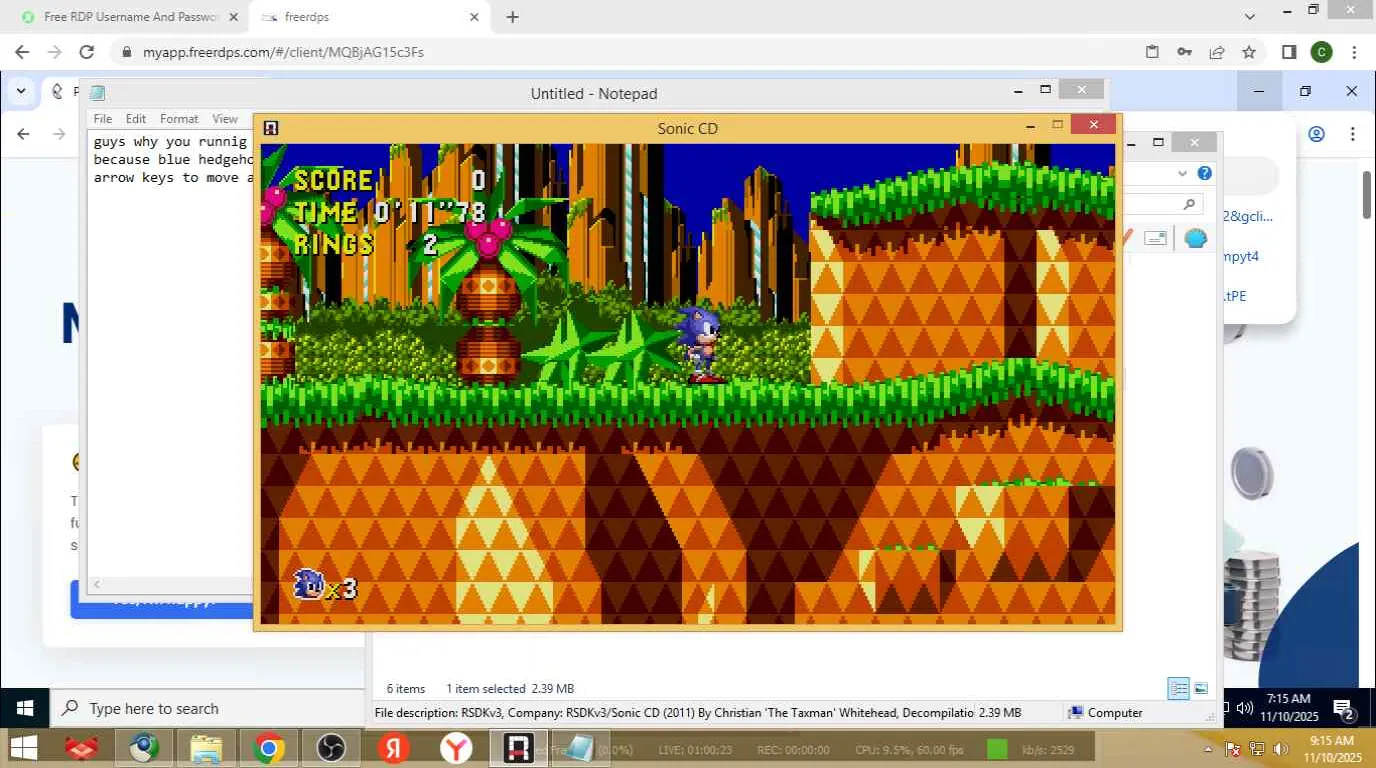Open File Explorer from the bottom taskbar
The width and height of the screenshot is (1376, 768).
tap(205, 748)
